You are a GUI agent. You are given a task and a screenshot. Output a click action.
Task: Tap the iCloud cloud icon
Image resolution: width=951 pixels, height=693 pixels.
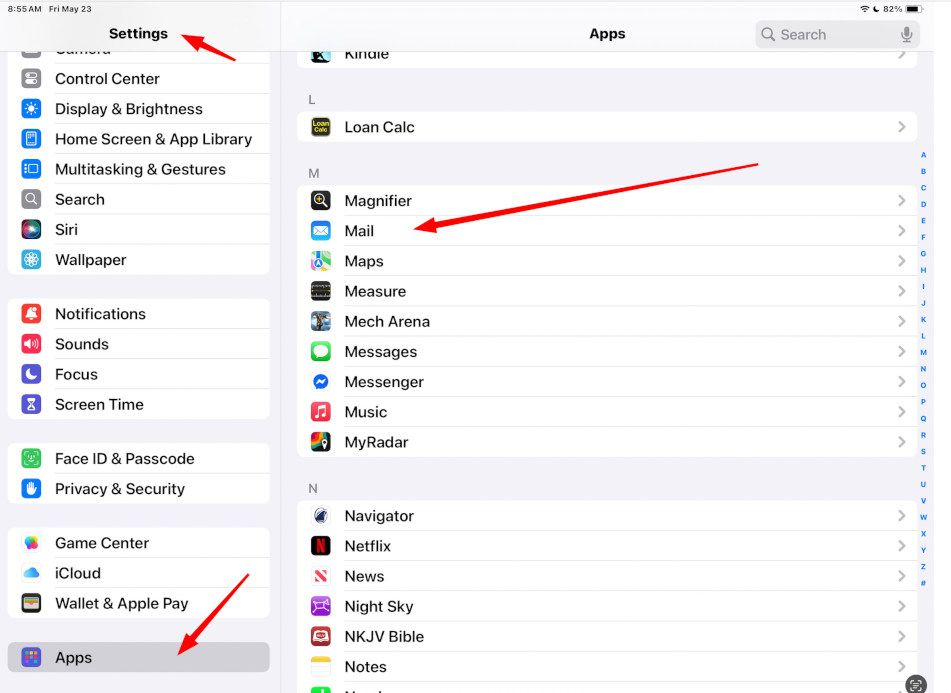pos(31,573)
